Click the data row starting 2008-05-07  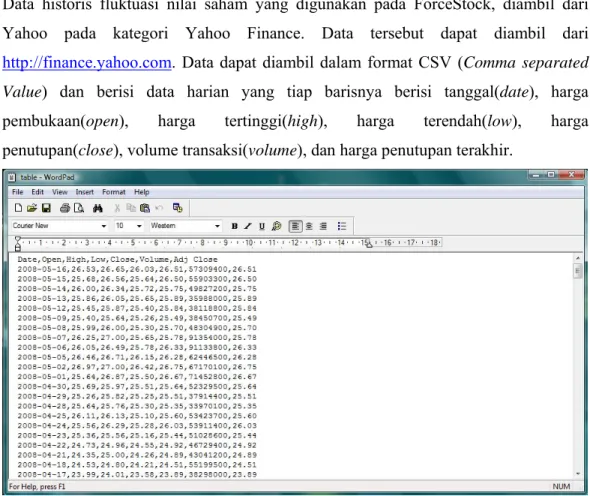tap(137, 338)
